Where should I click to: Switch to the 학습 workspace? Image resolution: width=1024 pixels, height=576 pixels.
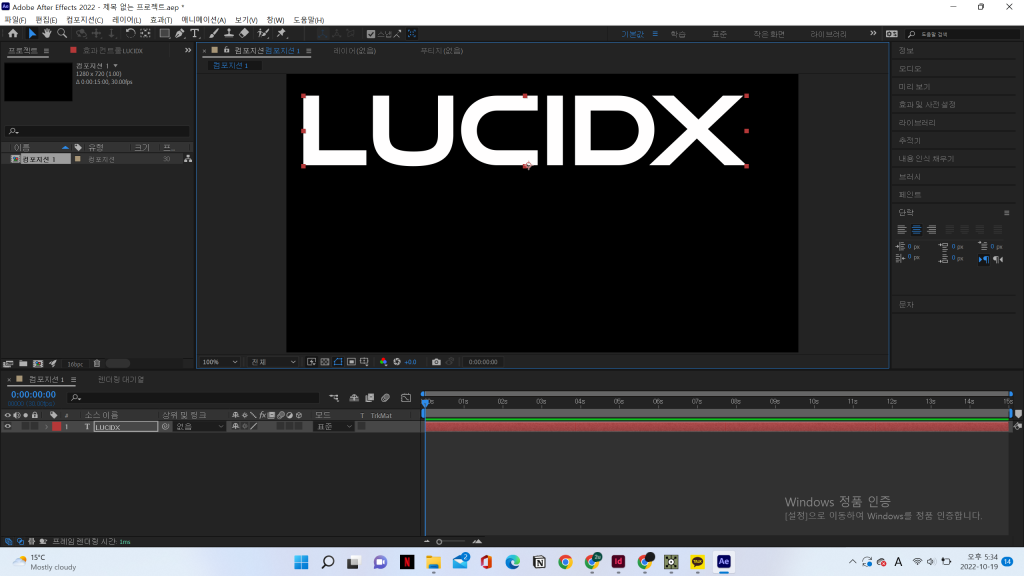pyautogui.click(x=678, y=34)
